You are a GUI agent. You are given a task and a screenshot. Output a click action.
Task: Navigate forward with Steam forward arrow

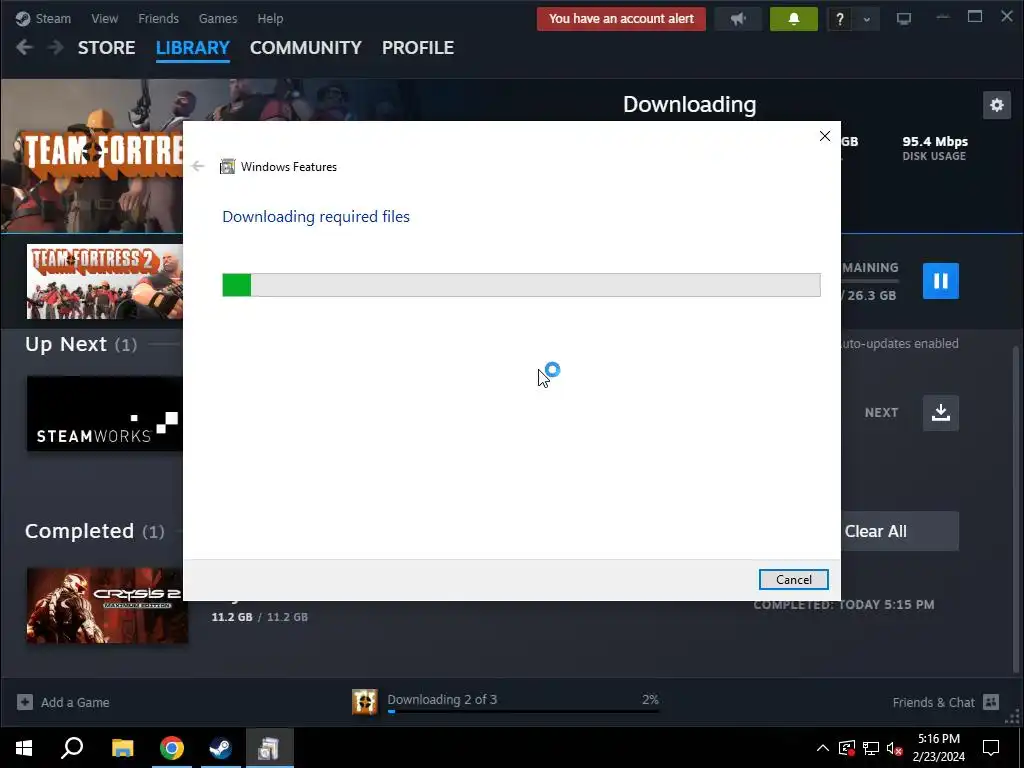pyautogui.click(x=56, y=47)
